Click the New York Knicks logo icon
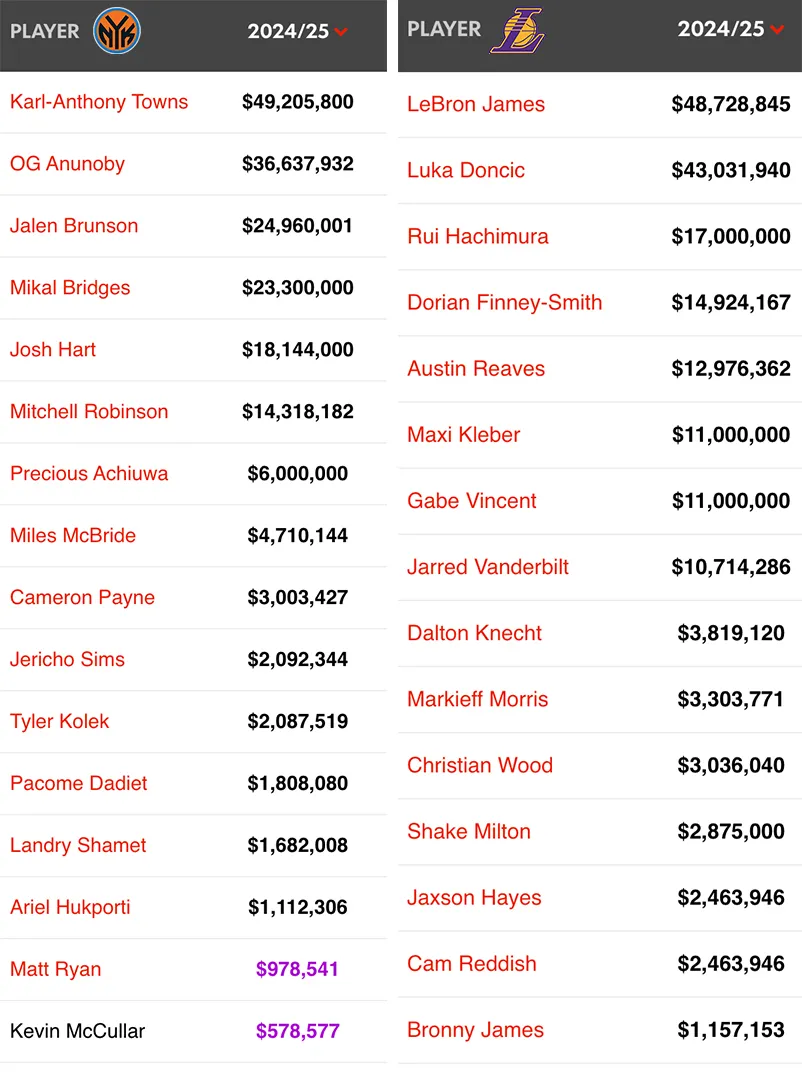 pyautogui.click(x=117, y=31)
